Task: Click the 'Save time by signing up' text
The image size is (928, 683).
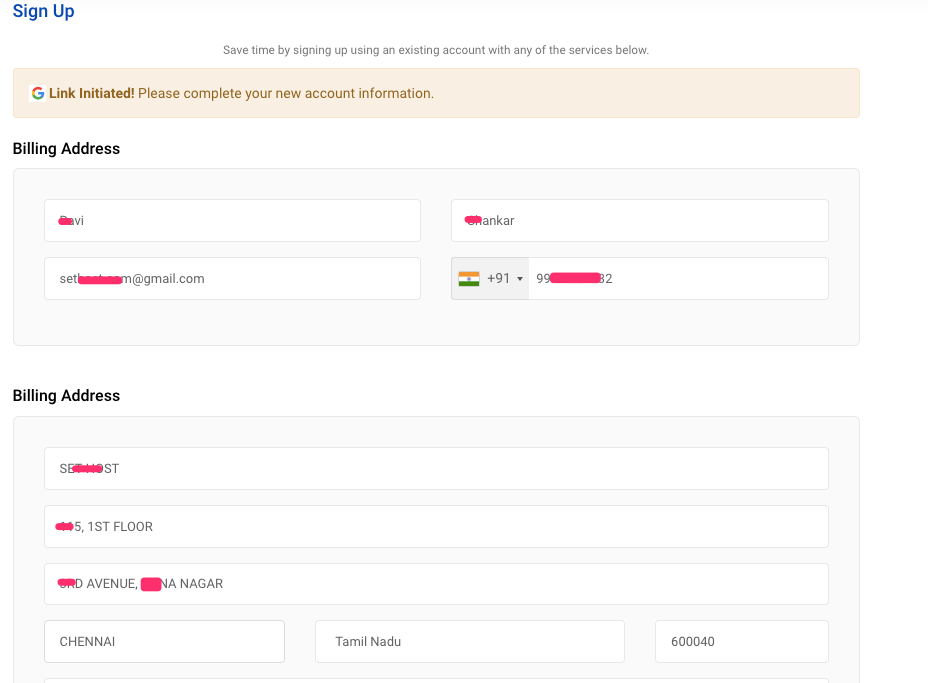Action: 435,50
